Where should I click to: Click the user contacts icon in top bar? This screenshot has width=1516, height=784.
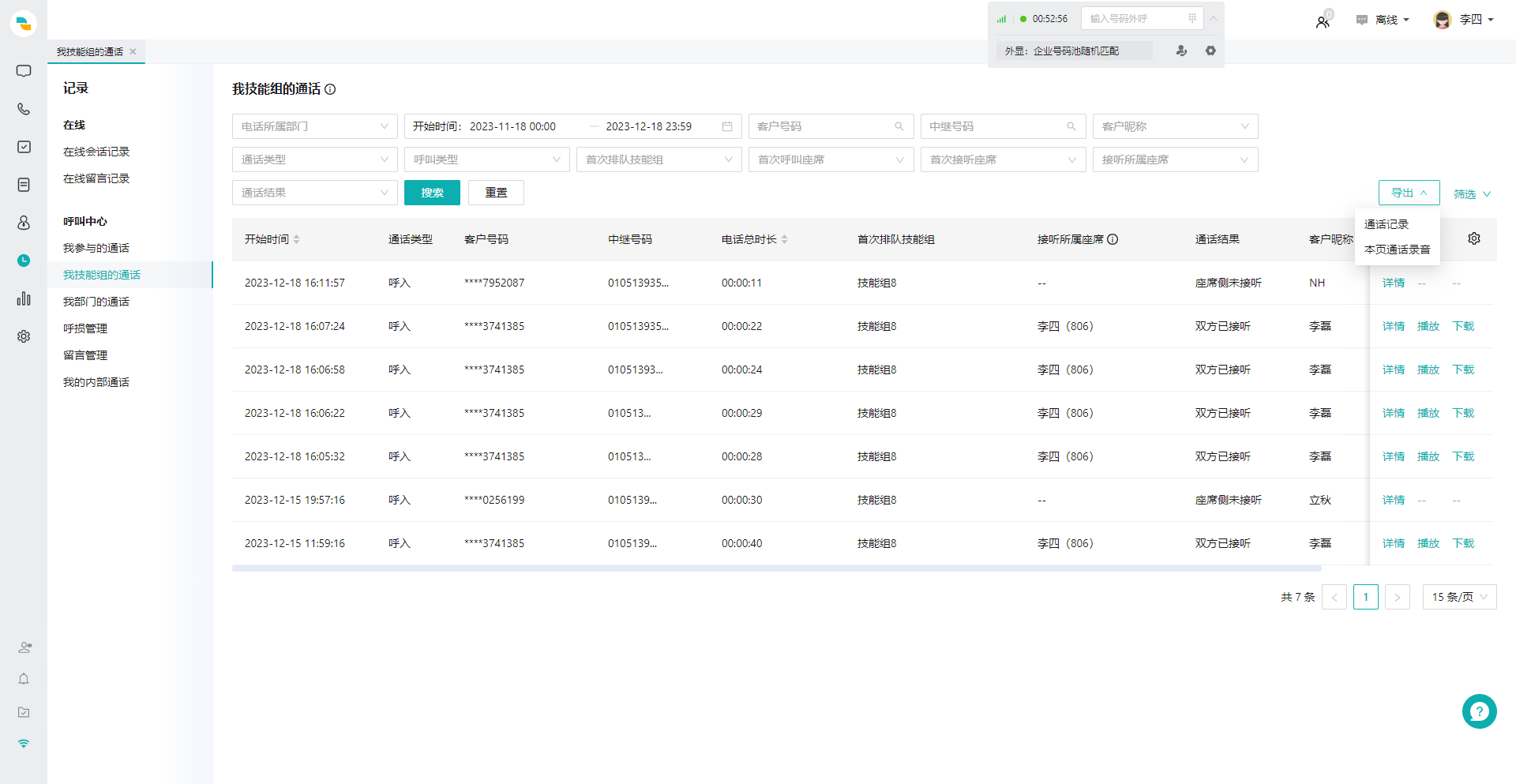tap(1323, 22)
